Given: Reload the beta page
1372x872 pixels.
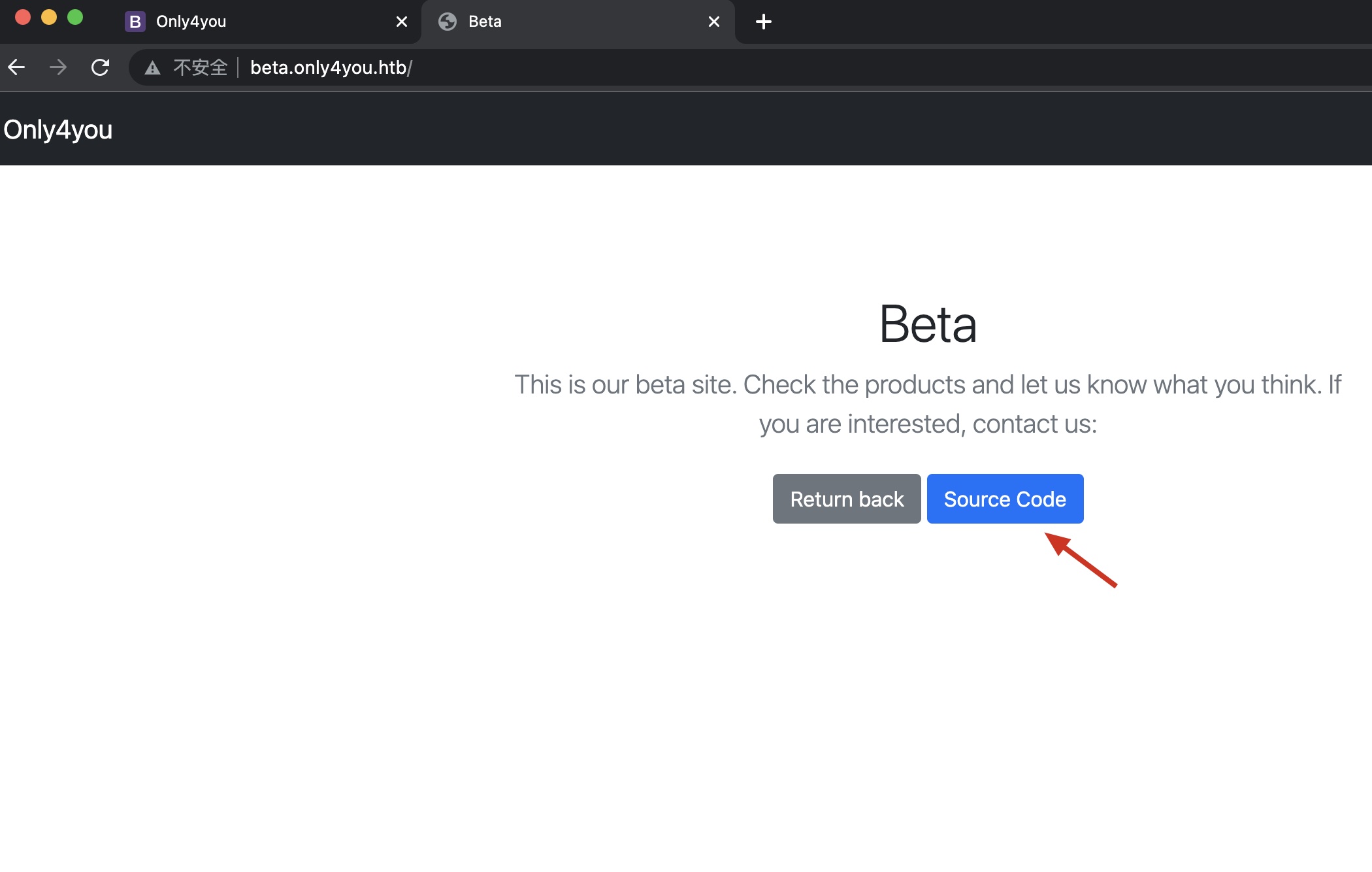Looking at the screenshot, I should click(100, 67).
